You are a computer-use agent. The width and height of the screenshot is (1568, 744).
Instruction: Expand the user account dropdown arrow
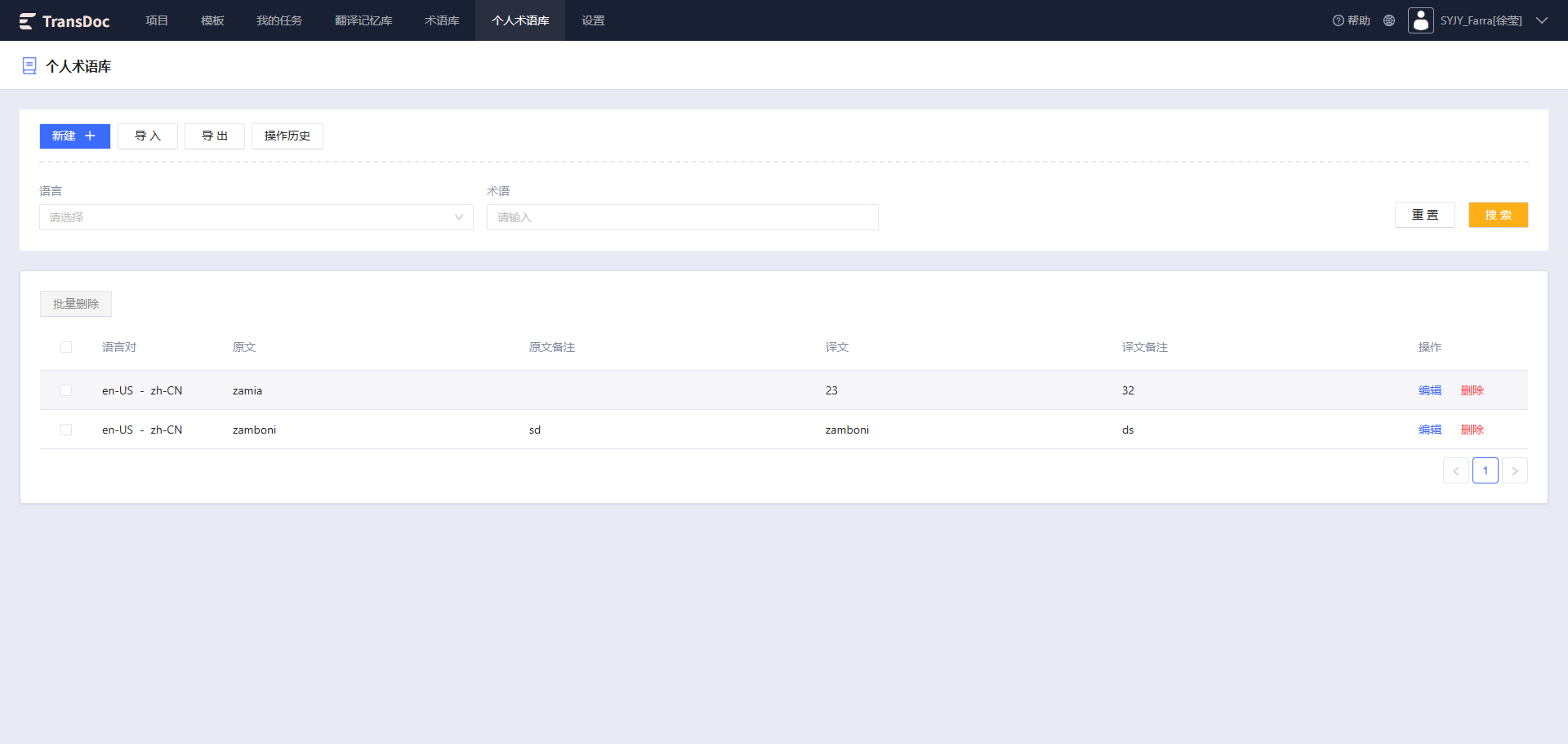1542,20
